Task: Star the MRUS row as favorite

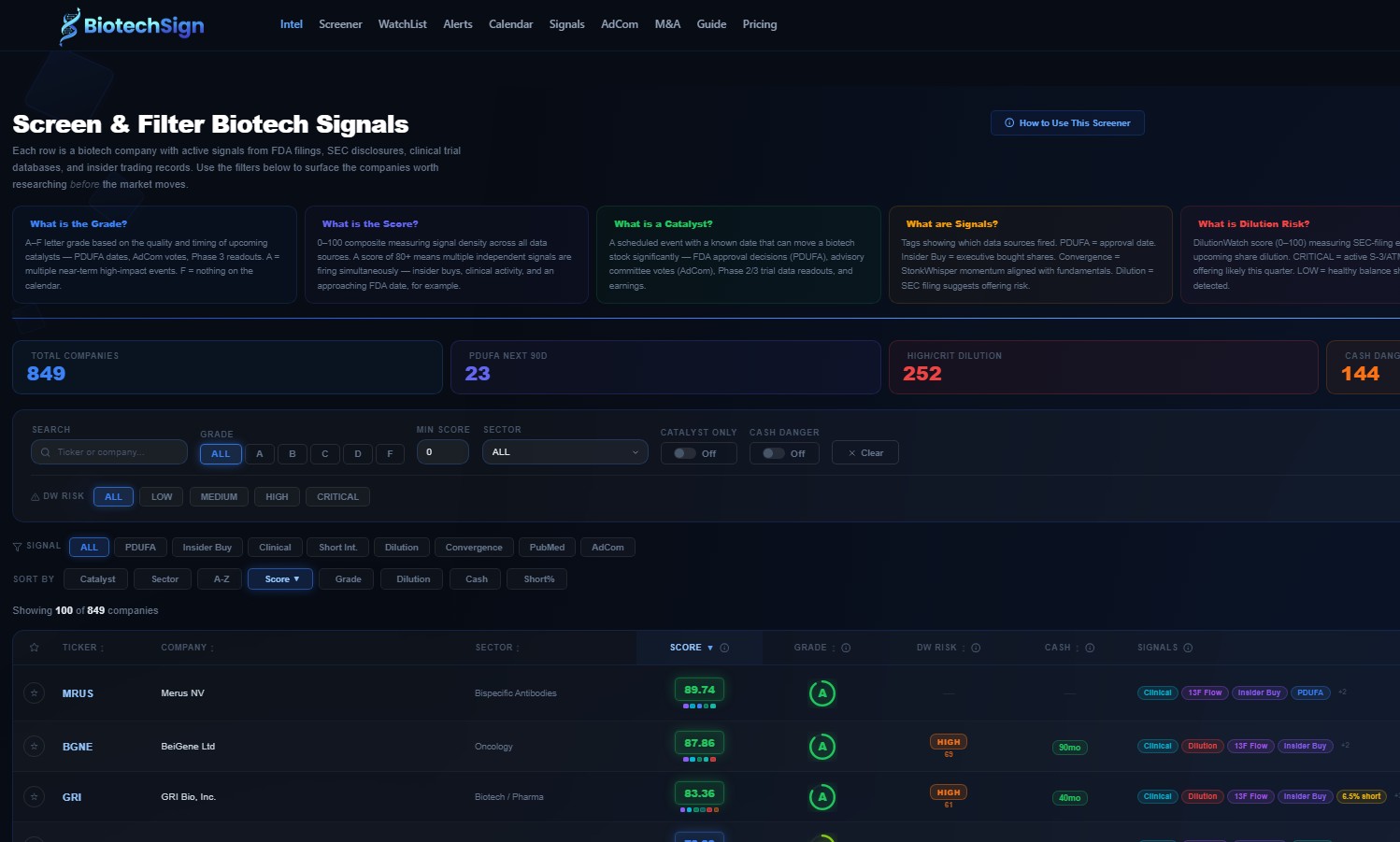Action: pyautogui.click(x=35, y=693)
